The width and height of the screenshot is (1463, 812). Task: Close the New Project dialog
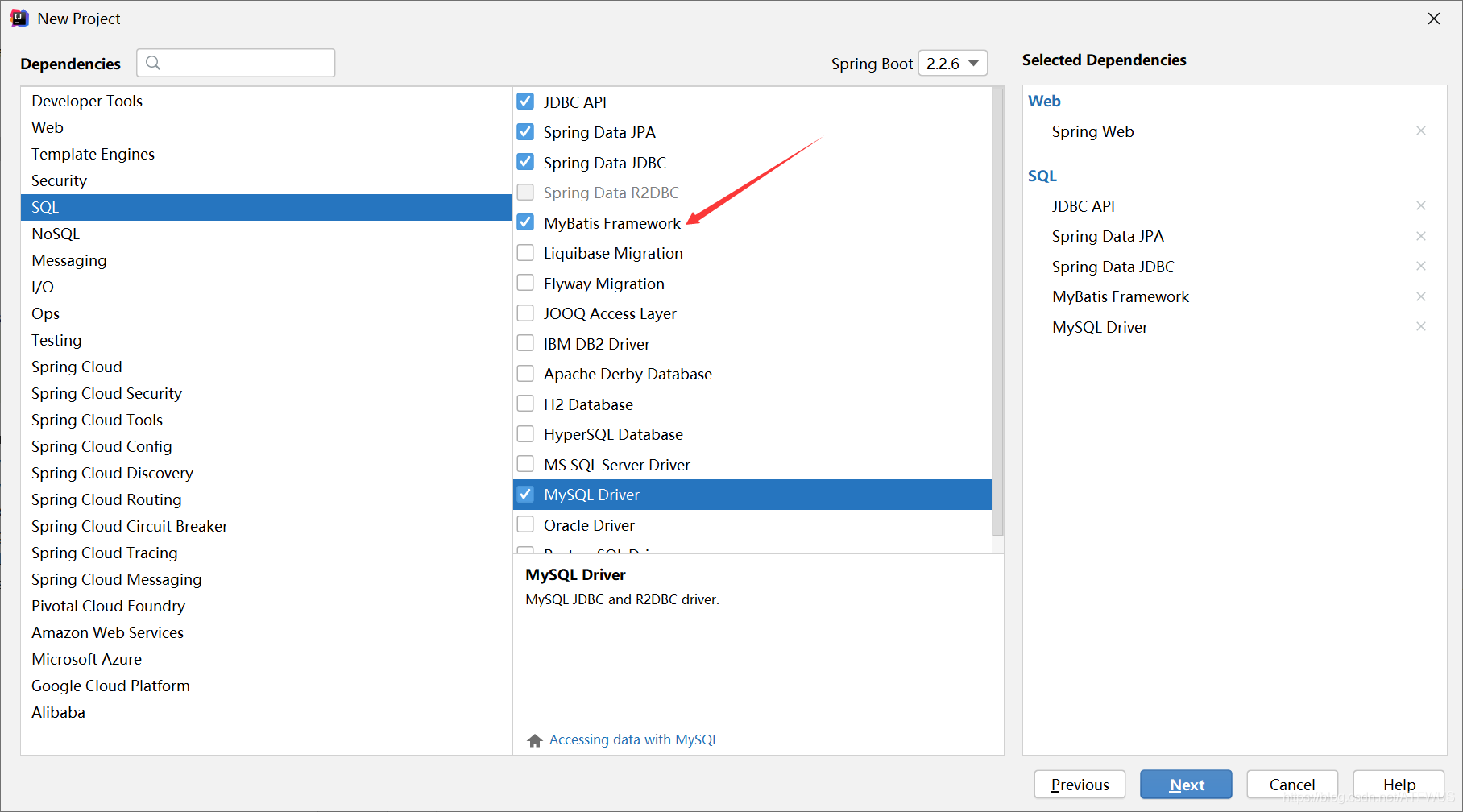click(x=1434, y=19)
